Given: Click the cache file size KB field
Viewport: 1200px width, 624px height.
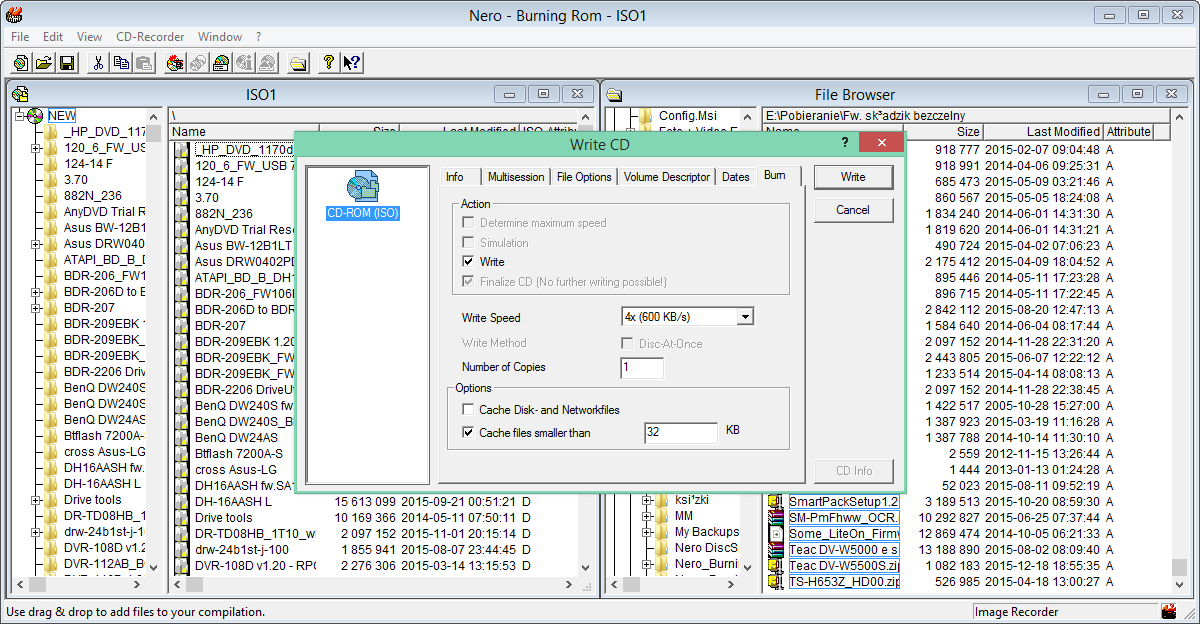Looking at the screenshot, I should (x=681, y=432).
